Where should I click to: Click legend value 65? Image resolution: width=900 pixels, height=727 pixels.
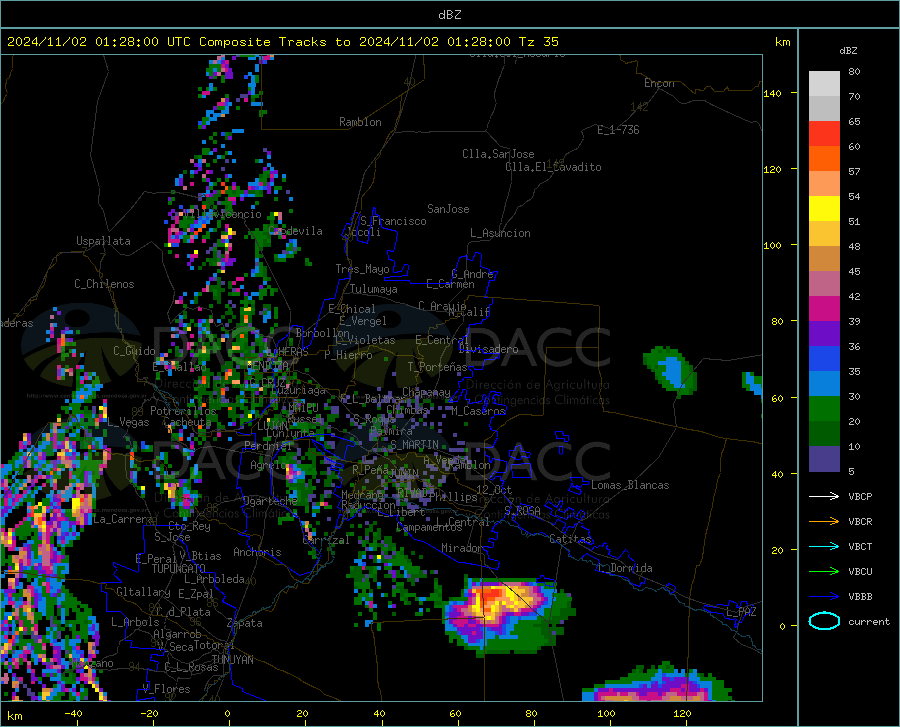854,122
